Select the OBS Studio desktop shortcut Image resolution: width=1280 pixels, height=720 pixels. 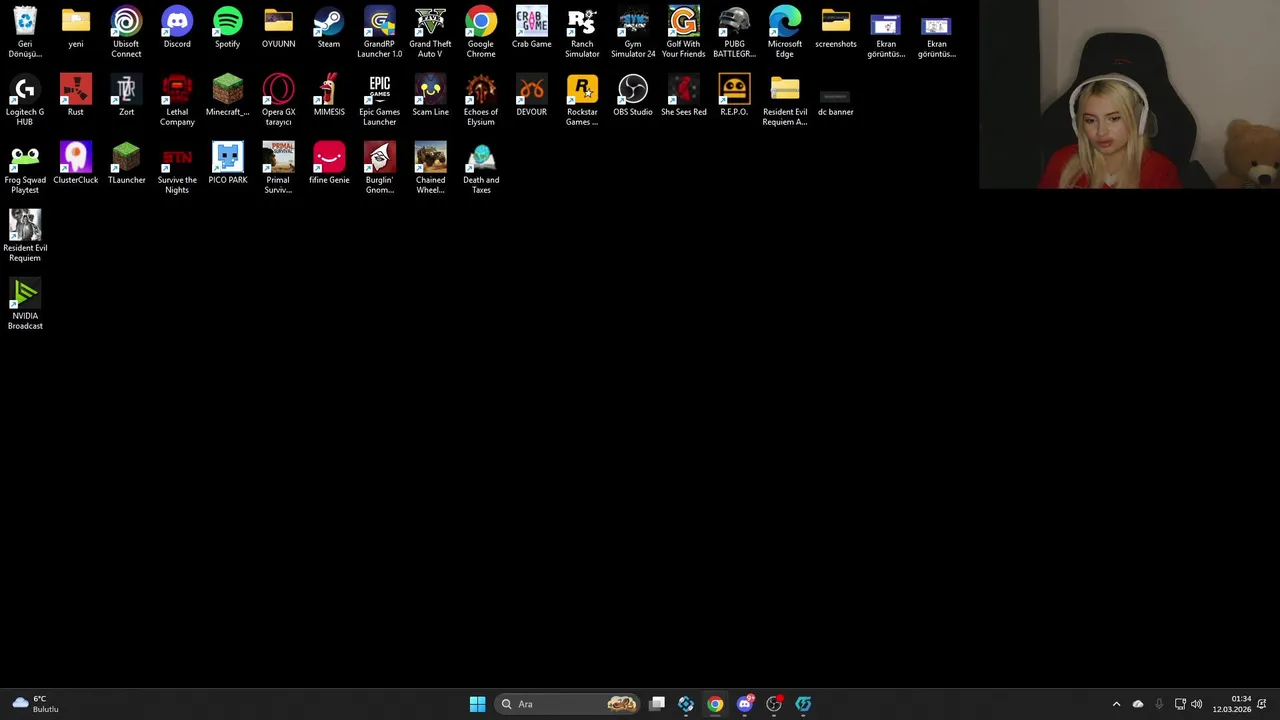[633, 96]
